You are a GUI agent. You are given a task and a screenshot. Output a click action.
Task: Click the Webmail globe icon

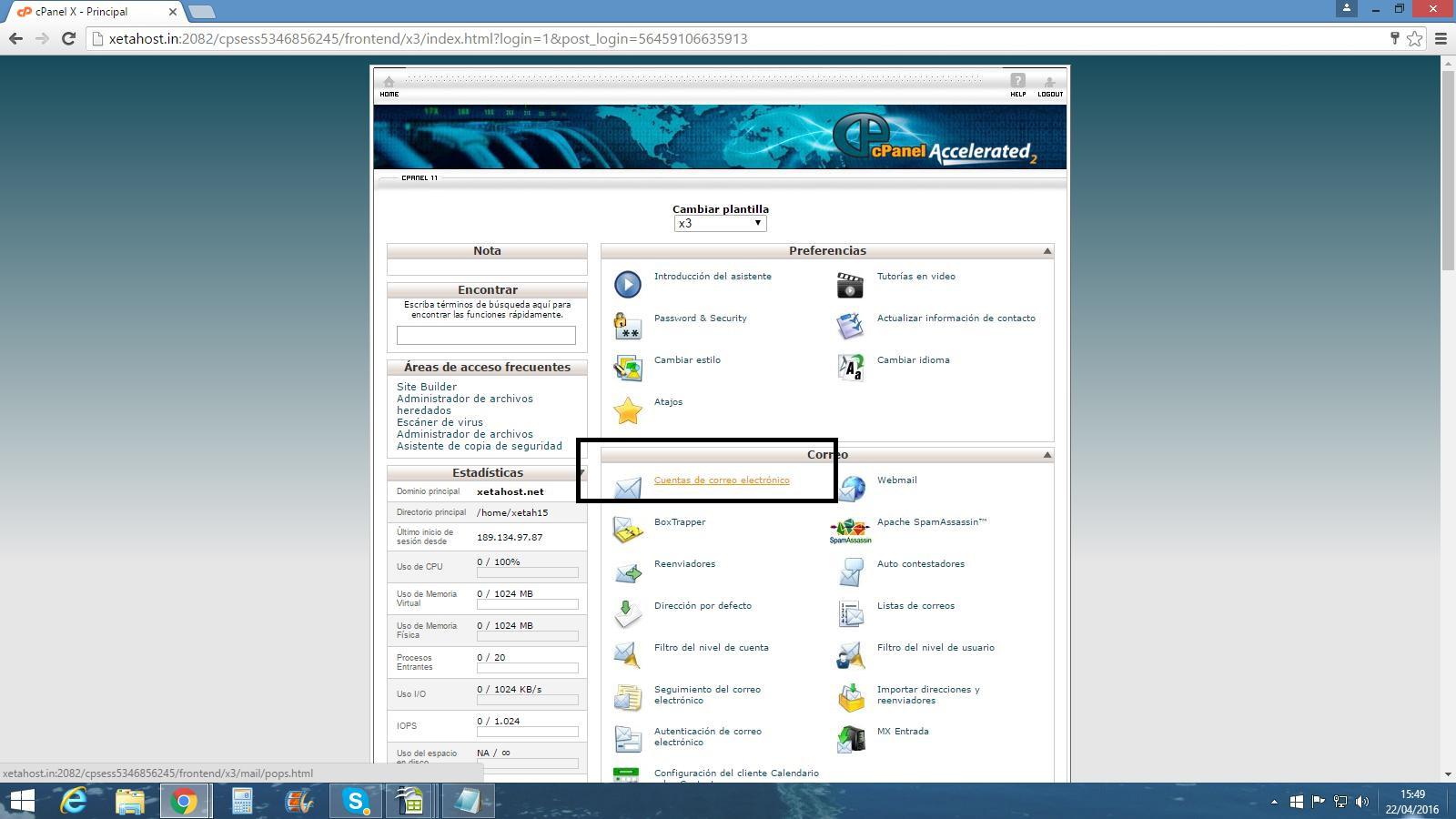click(x=852, y=489)
